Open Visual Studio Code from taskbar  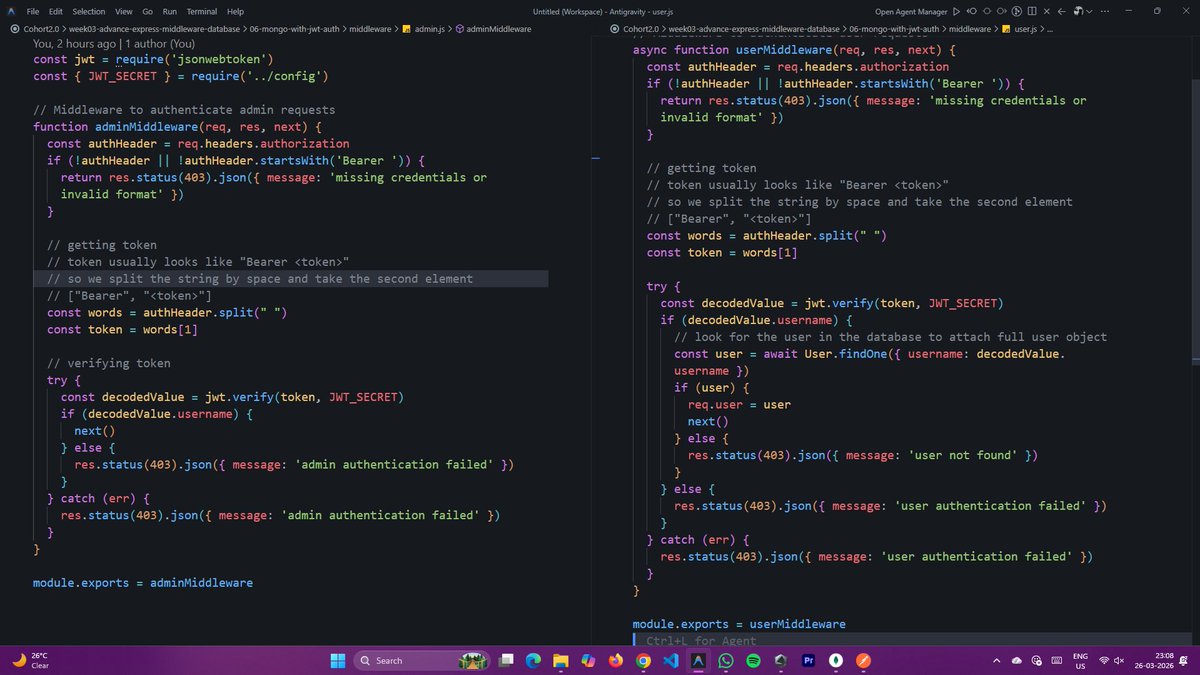pos(670,660)
